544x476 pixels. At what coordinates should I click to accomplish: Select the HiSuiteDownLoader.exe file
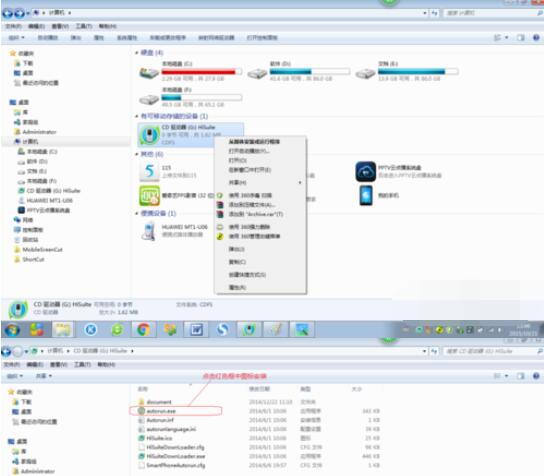pos(172,456)
